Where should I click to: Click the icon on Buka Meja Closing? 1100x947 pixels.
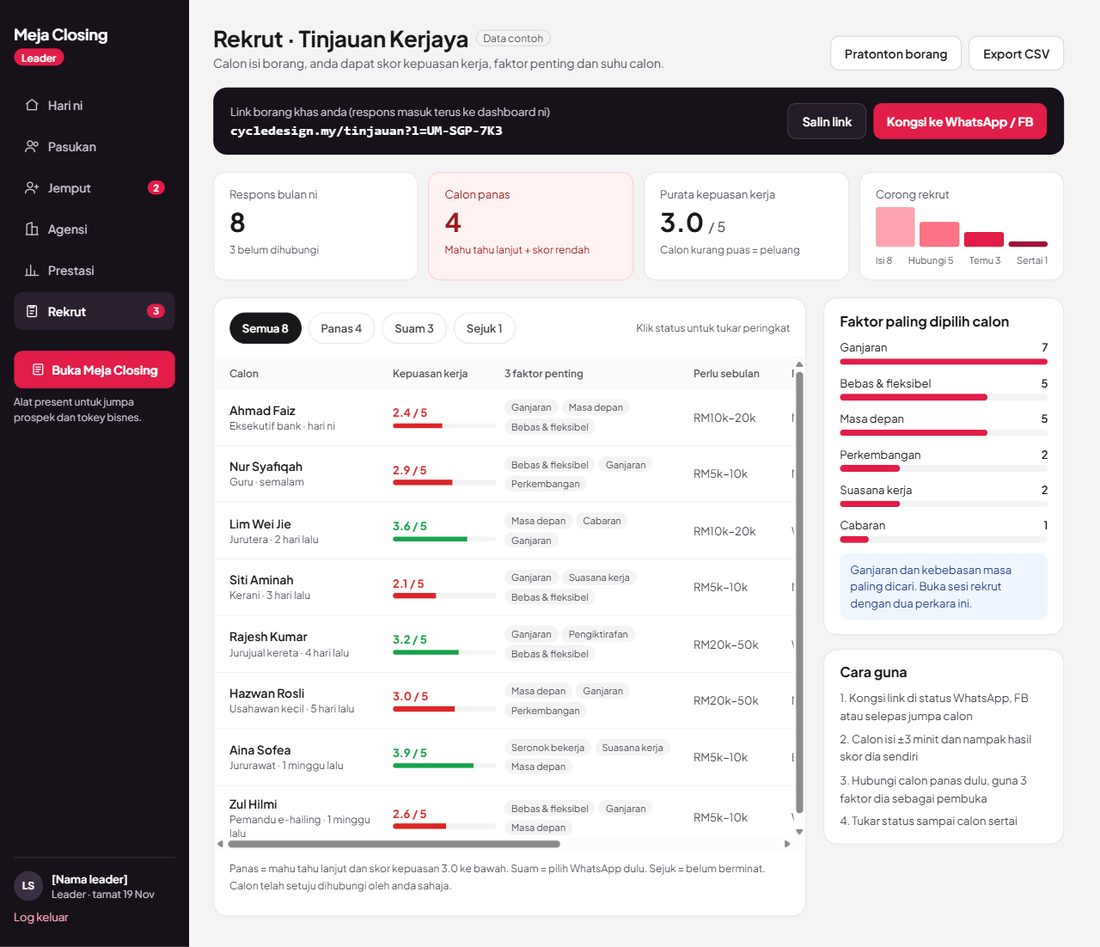click(x=38, y=370)
